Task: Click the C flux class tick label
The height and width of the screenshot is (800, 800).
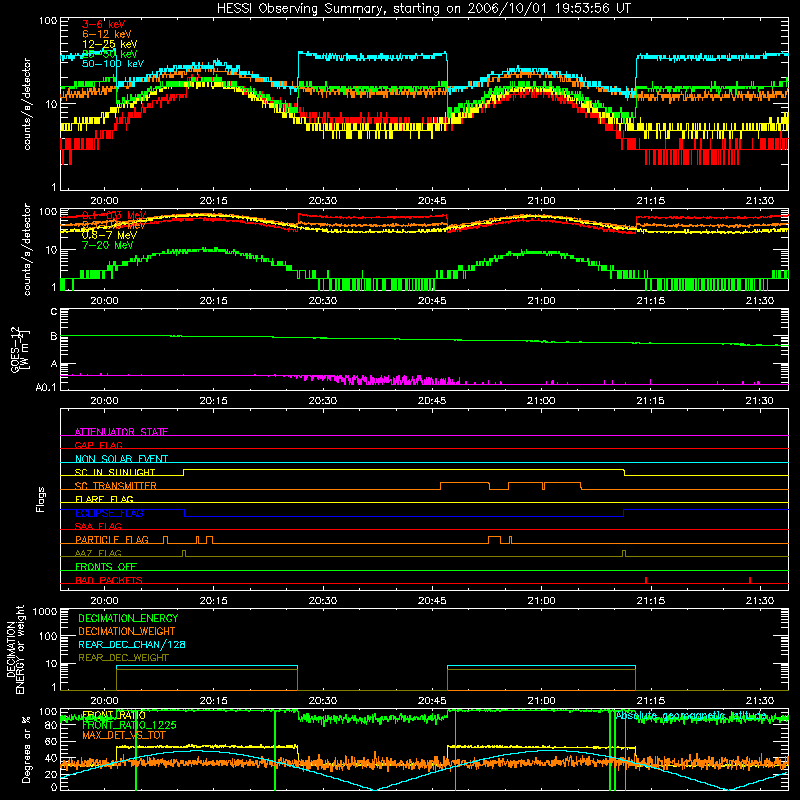Action: pyautogui.click(x=54, y=311)
